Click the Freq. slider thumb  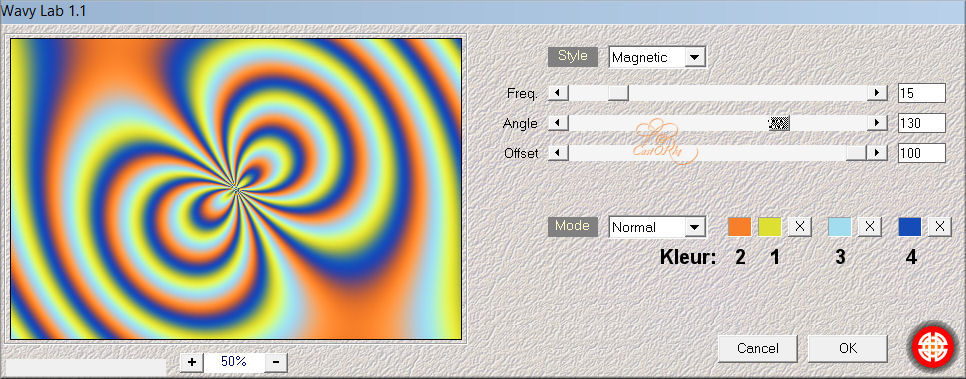pos(619,93)
